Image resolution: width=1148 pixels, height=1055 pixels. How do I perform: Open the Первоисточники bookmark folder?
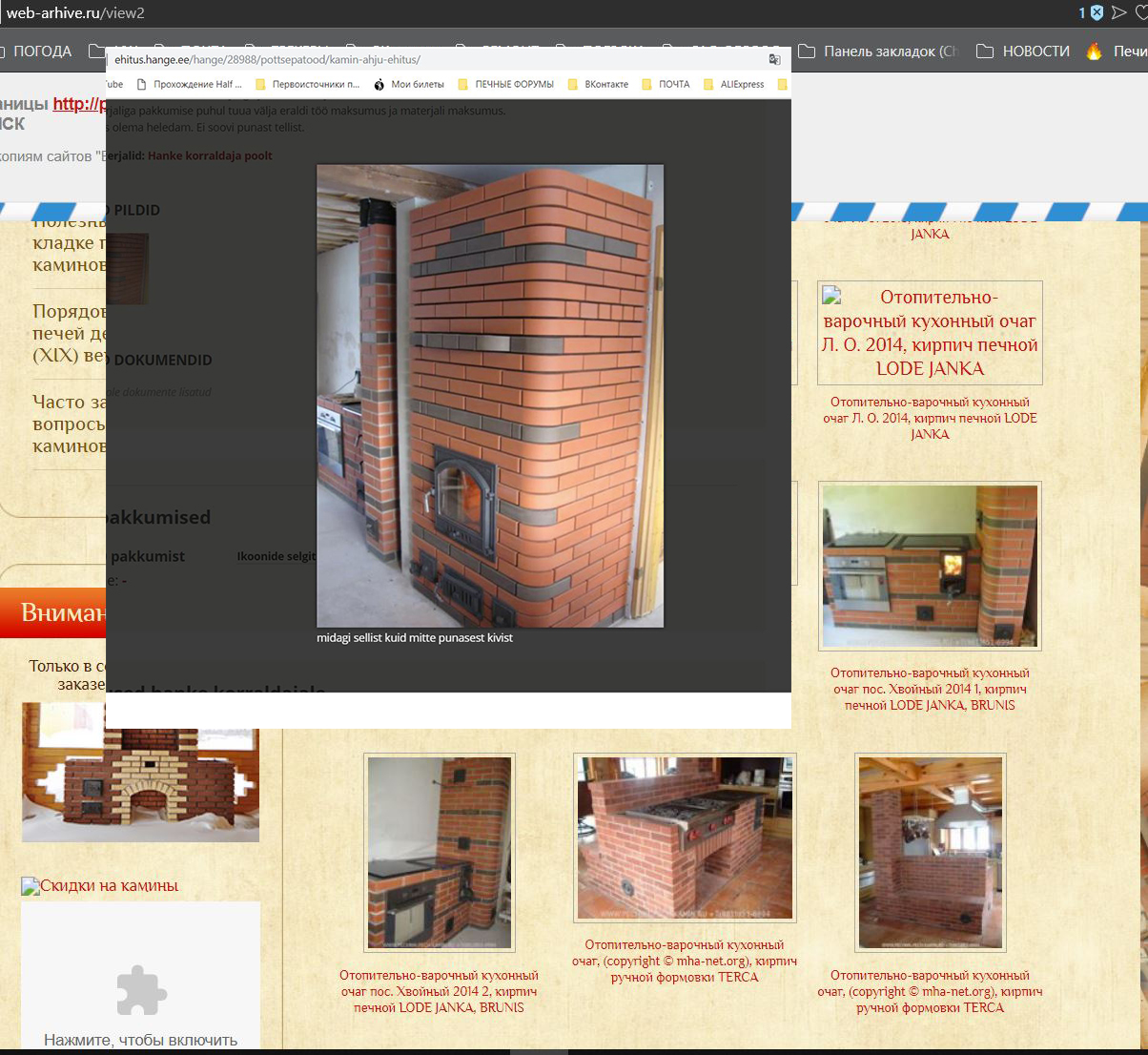[x=307, y=84]
